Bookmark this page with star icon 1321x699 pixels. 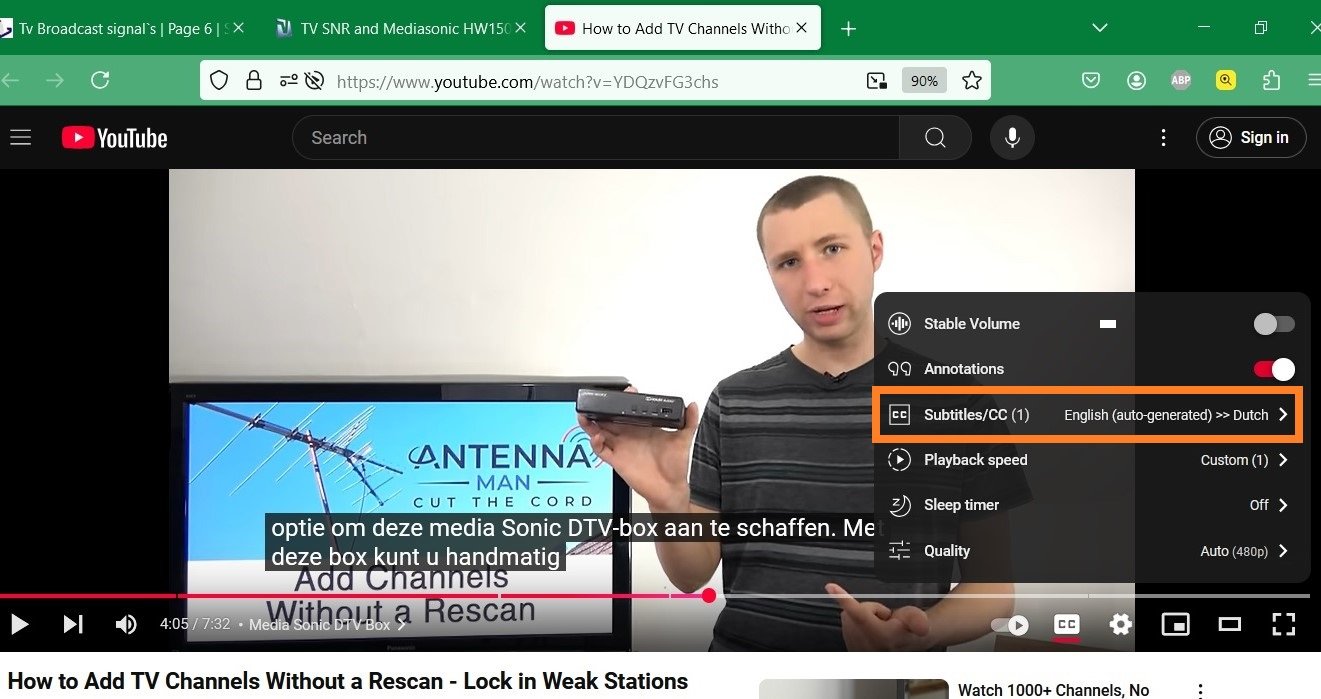[x=971, y=81]
